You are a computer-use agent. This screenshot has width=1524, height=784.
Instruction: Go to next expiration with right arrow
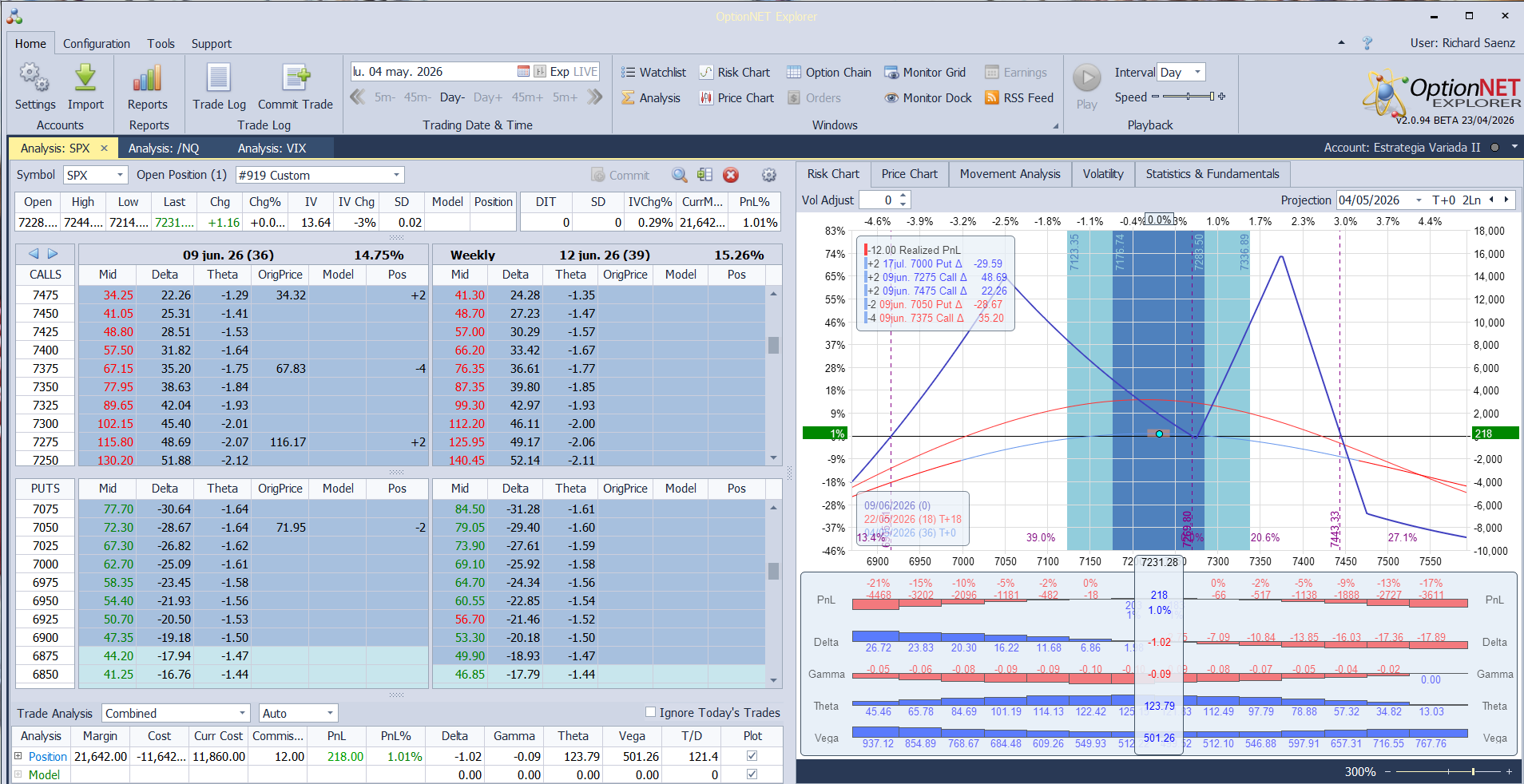point(53,254)
